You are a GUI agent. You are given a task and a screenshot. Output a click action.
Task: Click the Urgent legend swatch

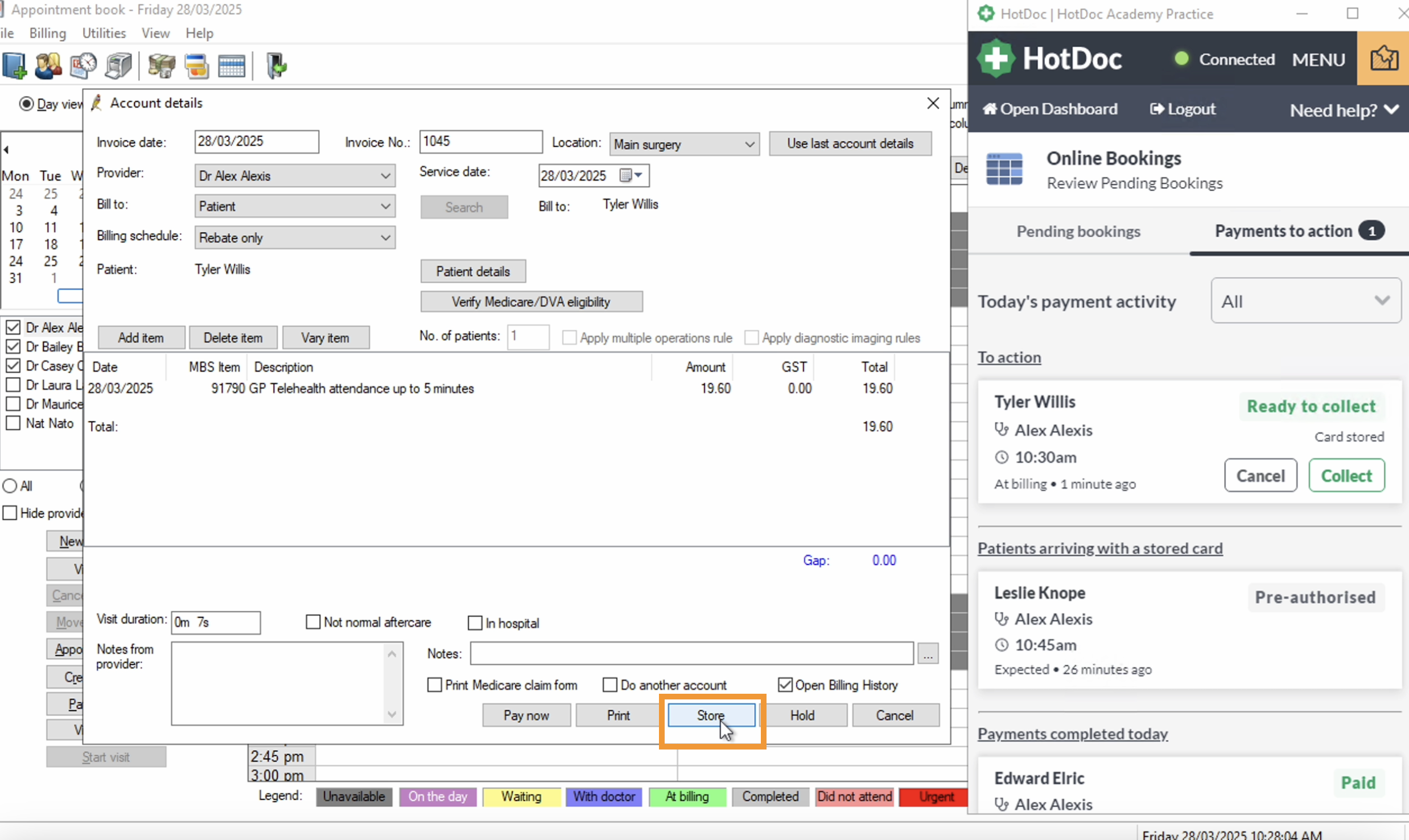933,796
